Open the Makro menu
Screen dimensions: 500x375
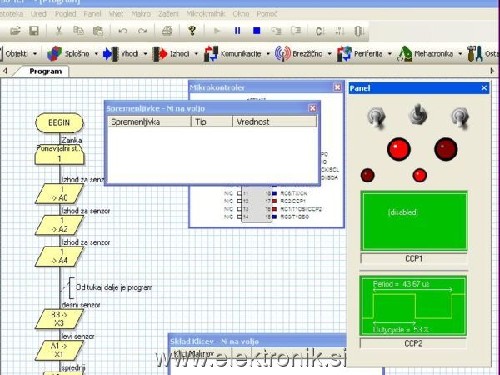coord(141,14)
